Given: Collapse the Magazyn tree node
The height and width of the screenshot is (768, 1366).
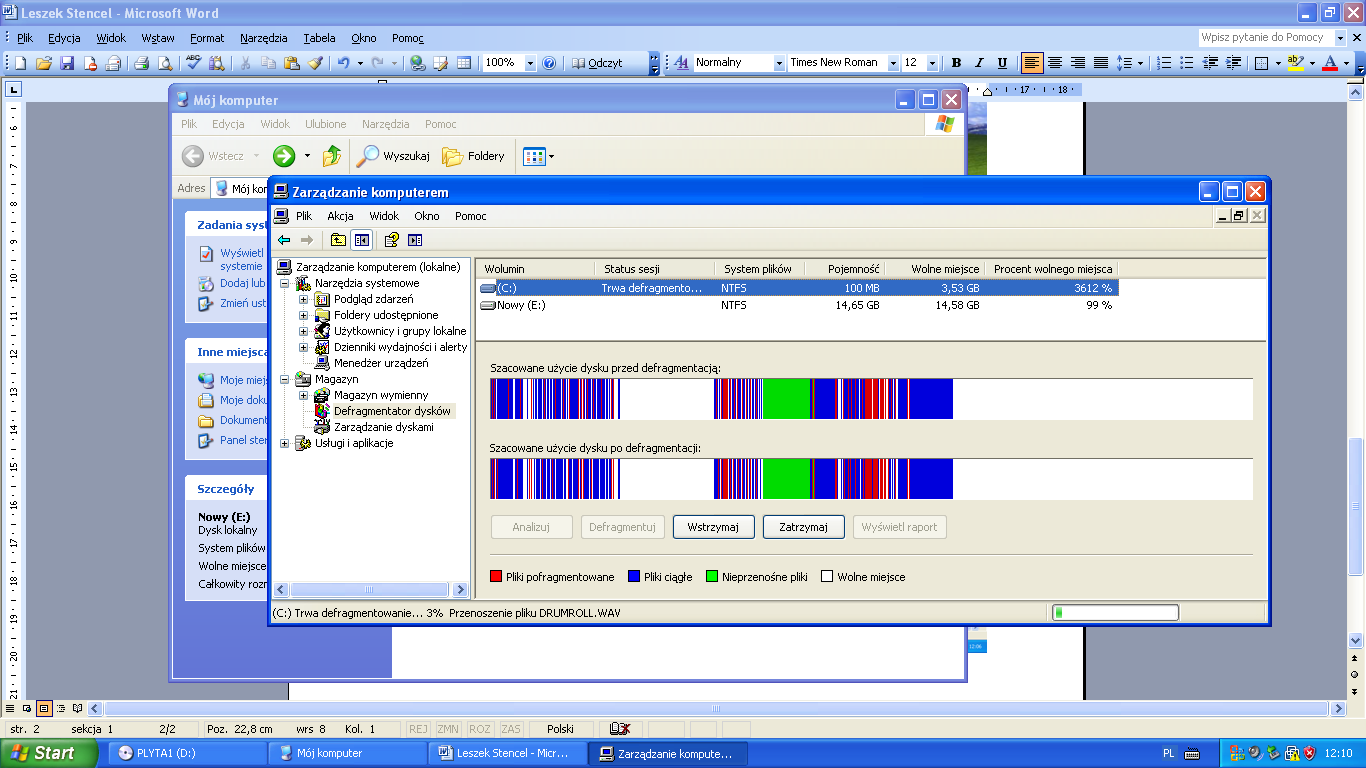Looking at the screenshot, I should click(x=285, y=379).
